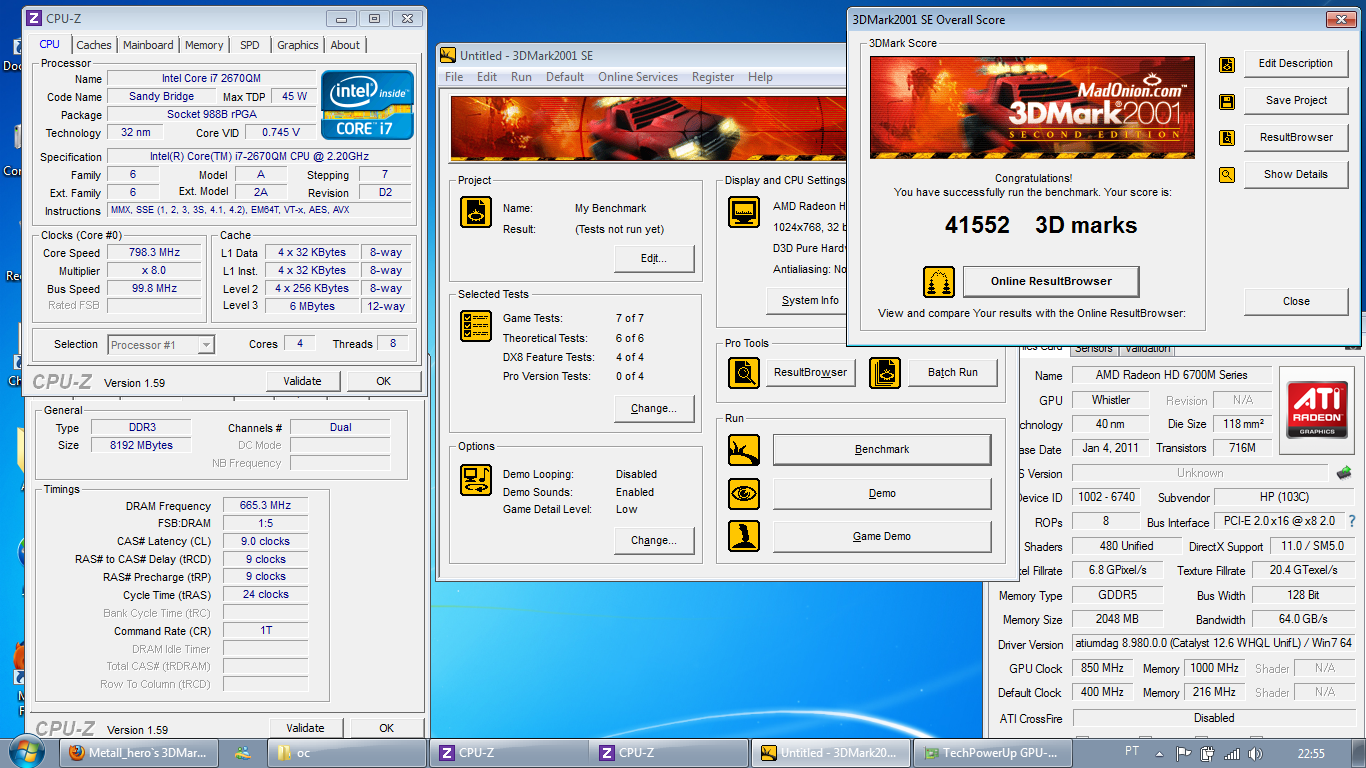Screen dimensions: 1366x768
Task: Click the Display and CPU Settings monitor icon
Action: point(744,212)
